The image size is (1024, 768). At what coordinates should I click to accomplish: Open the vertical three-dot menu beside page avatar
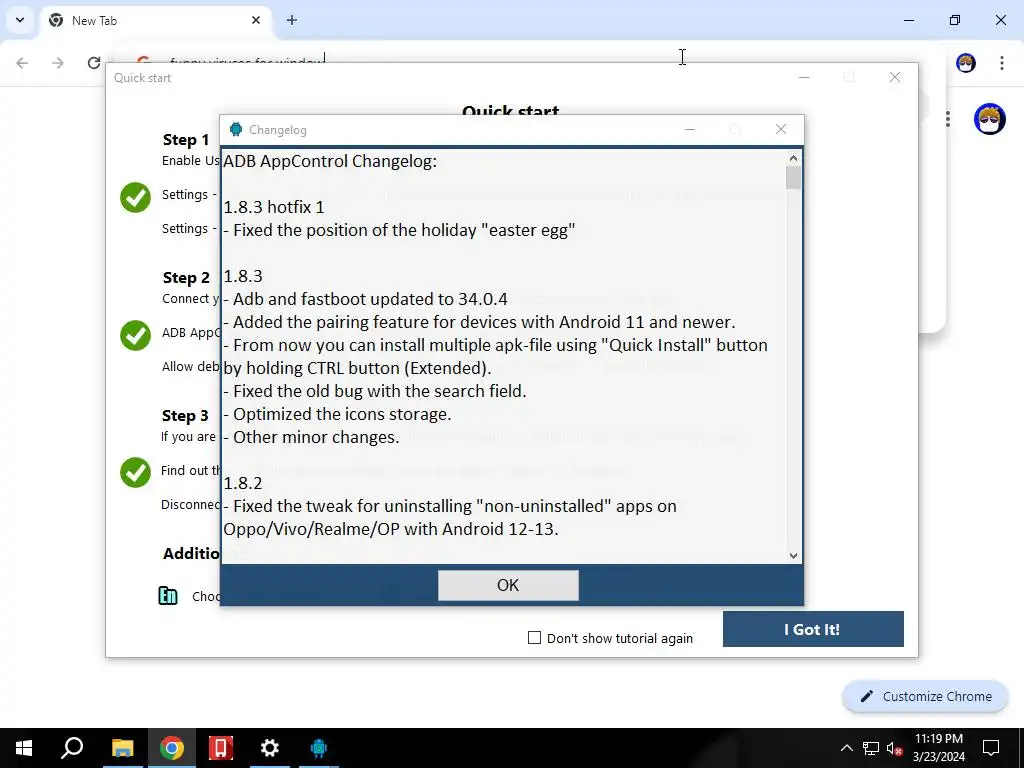coord(948,119)
